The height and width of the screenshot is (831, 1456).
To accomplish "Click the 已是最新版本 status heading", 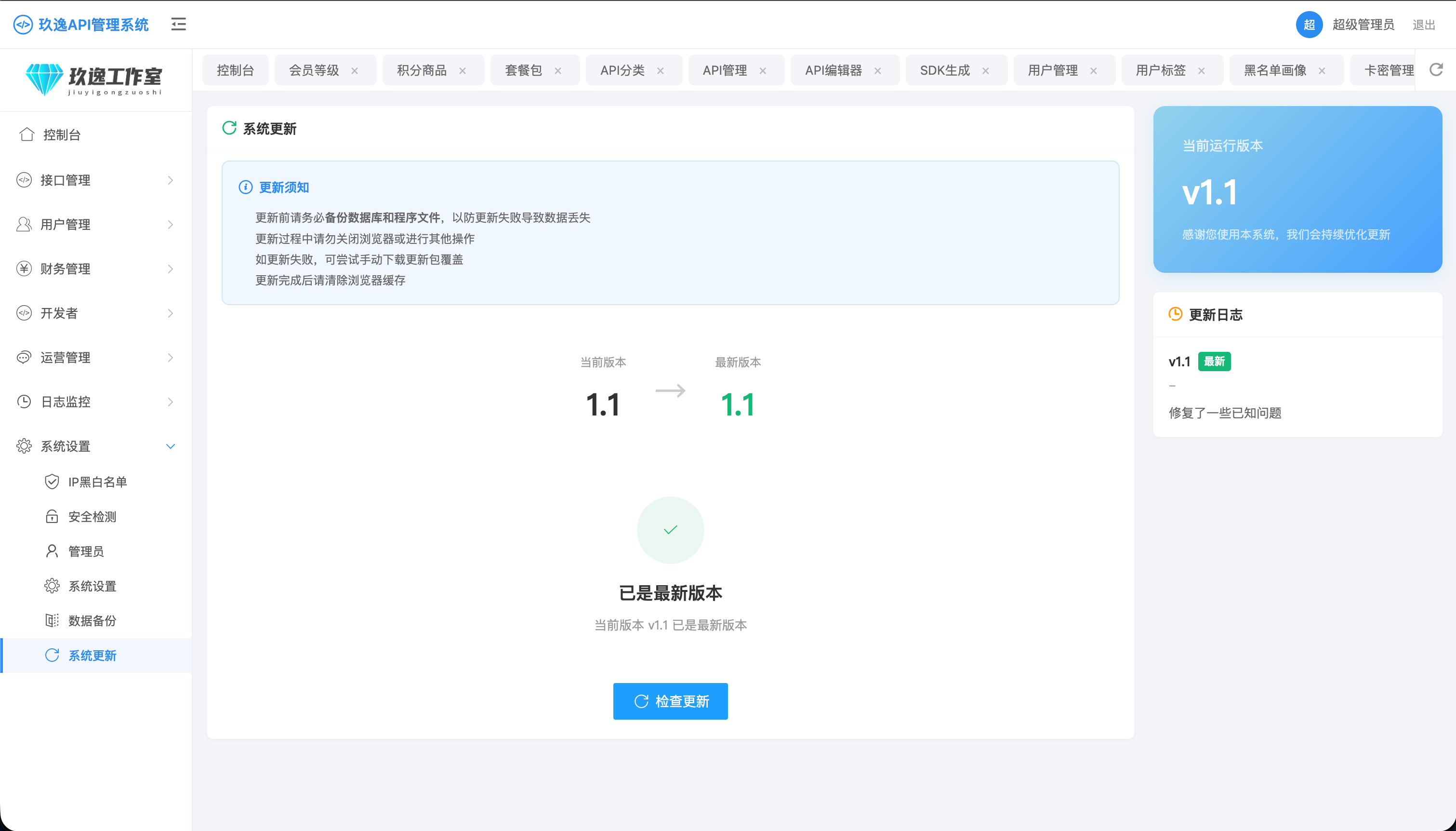I will point(671,593).
